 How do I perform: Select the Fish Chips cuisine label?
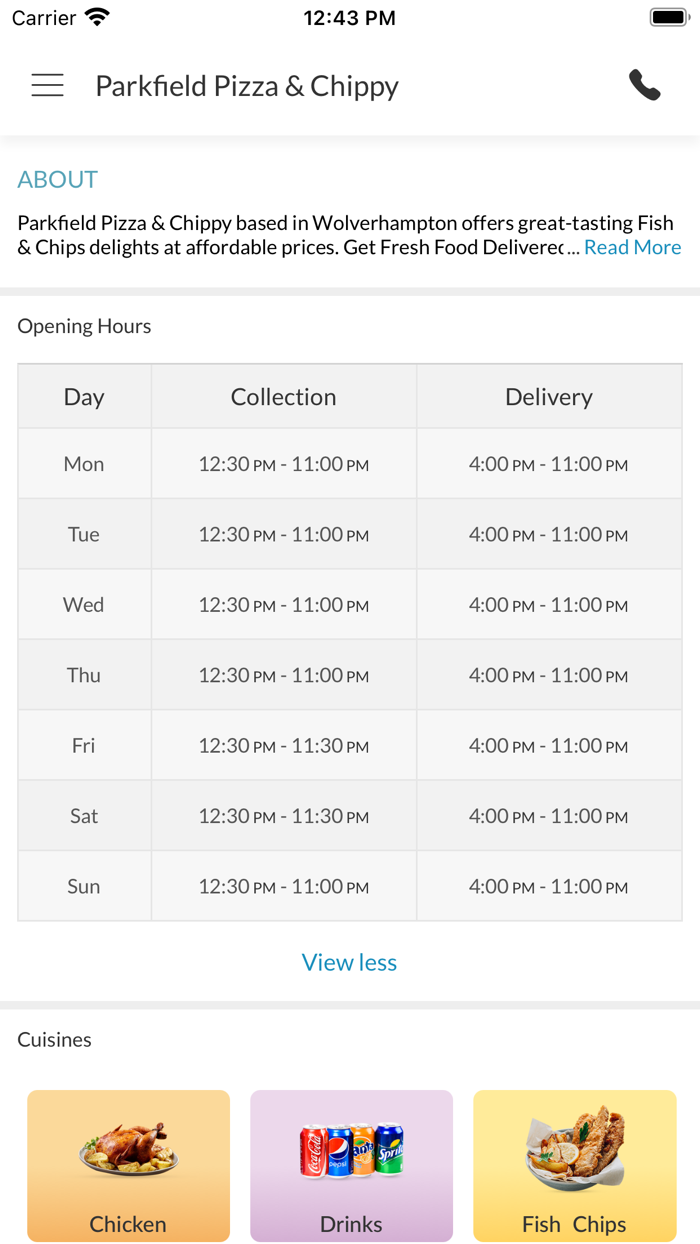coord(574,1224)
